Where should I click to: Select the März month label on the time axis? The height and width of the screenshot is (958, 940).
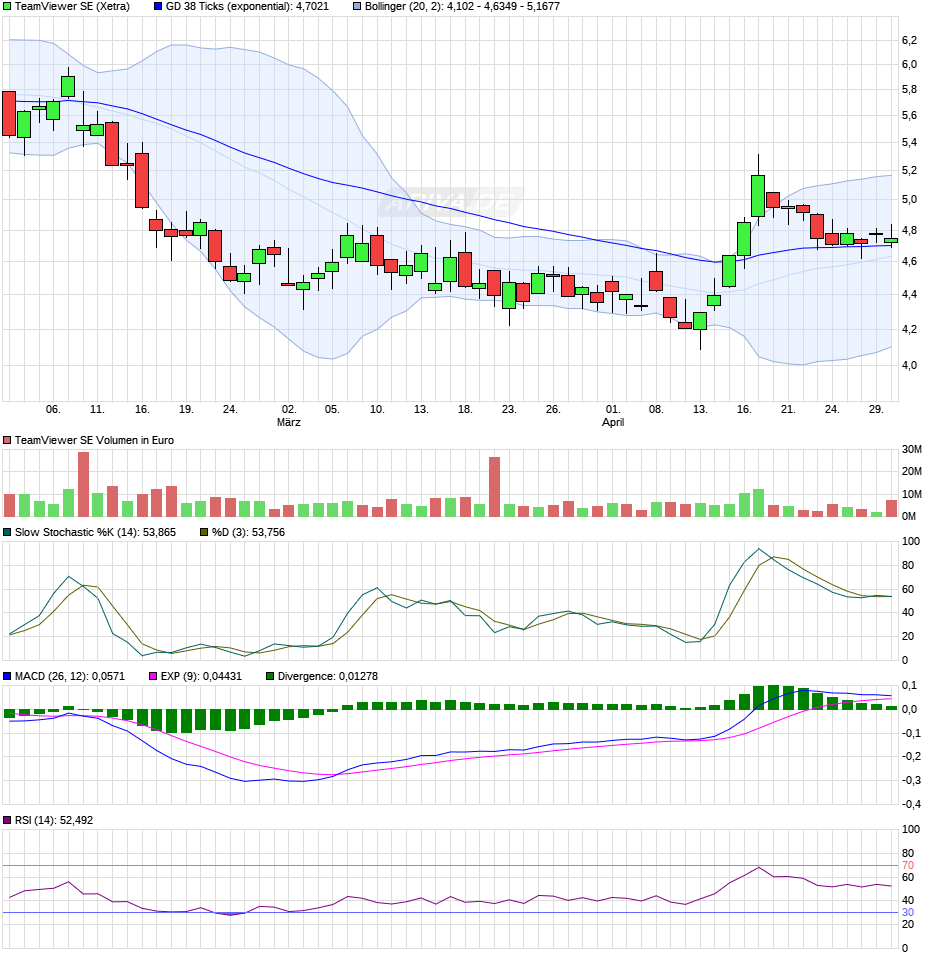point(289,423)
